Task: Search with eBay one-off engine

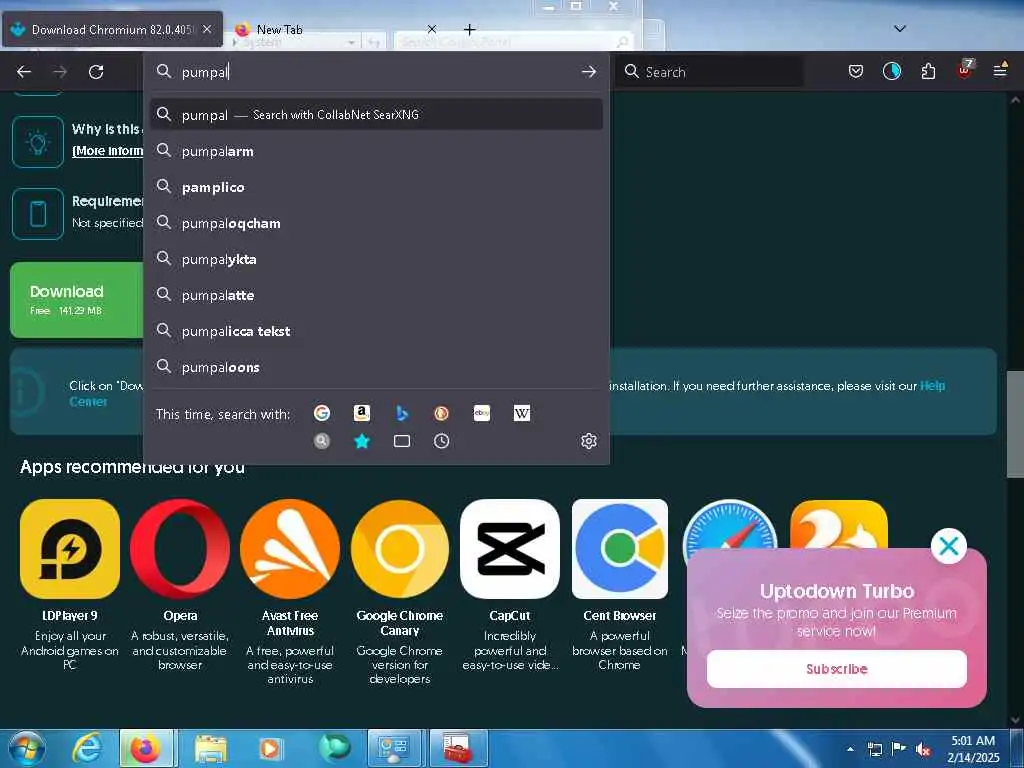Action: tap(482, 413)
